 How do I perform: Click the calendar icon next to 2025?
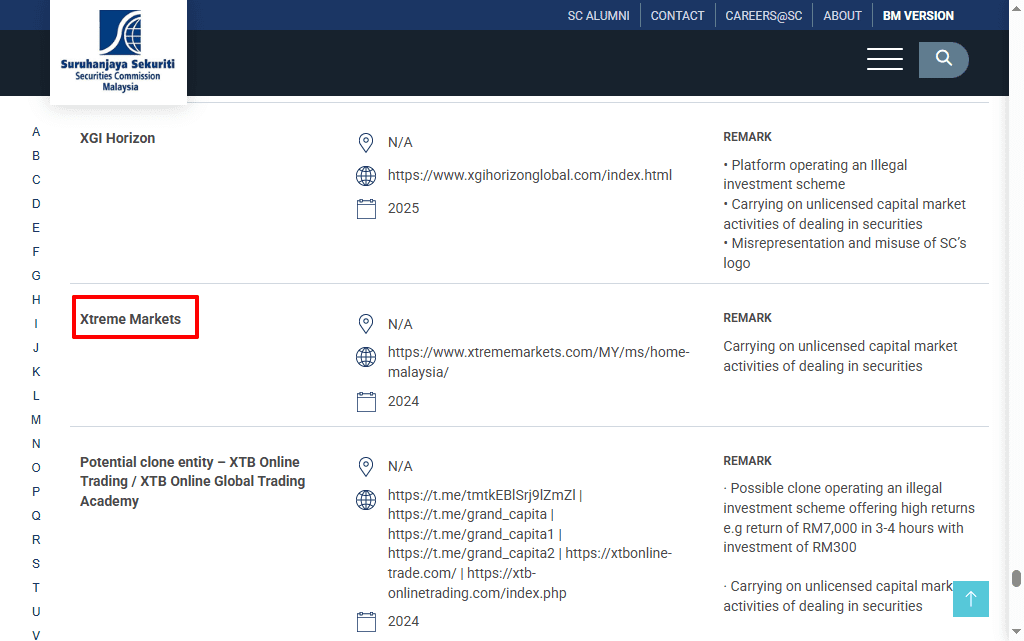pos(366,209)
